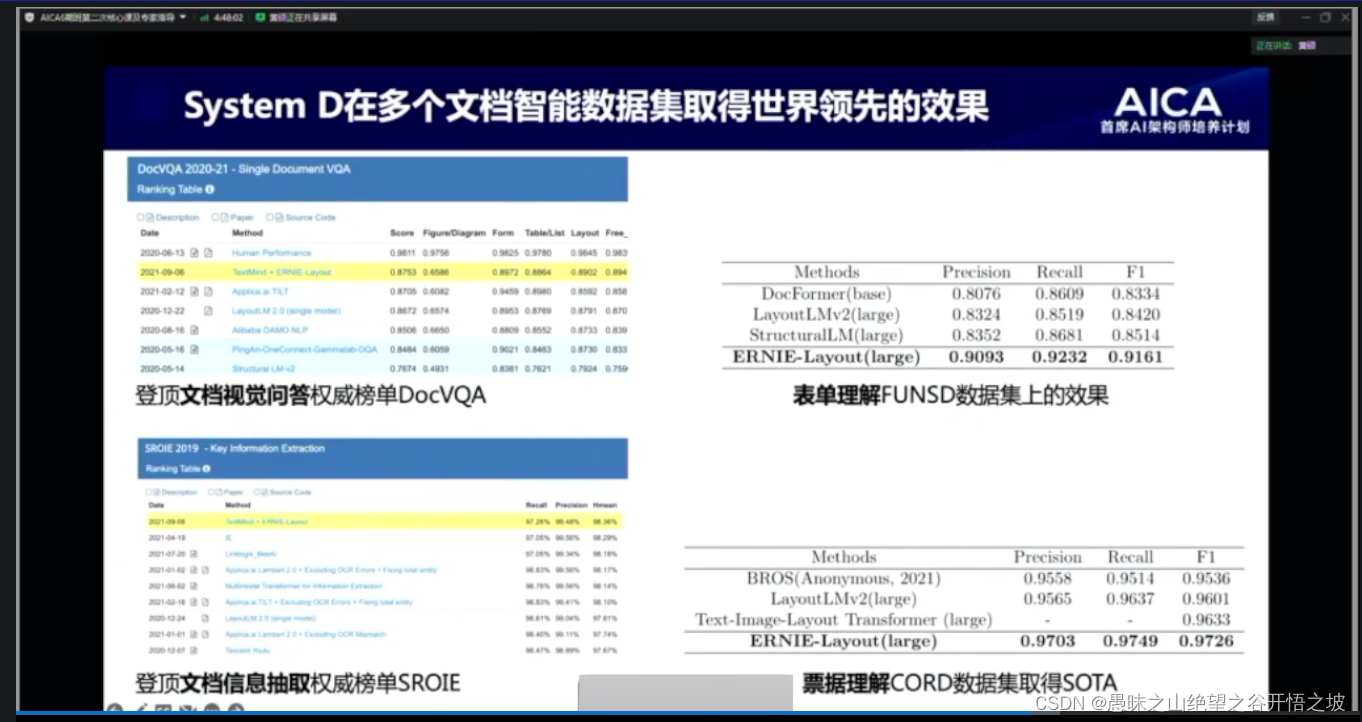Check the network signal strength icon
The image size is (1362, 722).
point(204,17)
